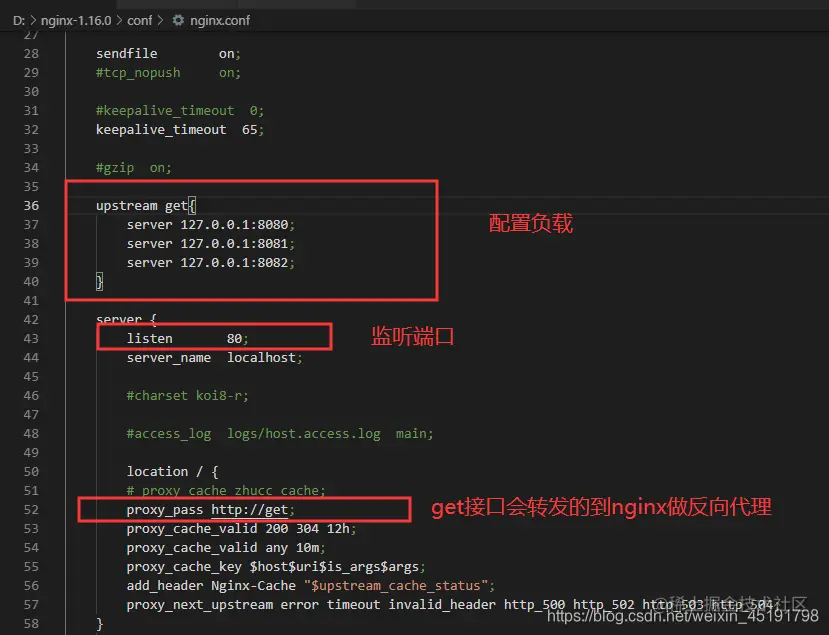Click 'server 127.0.0.1:8080;' entry

pyautogui.click(x=210, y=225)
